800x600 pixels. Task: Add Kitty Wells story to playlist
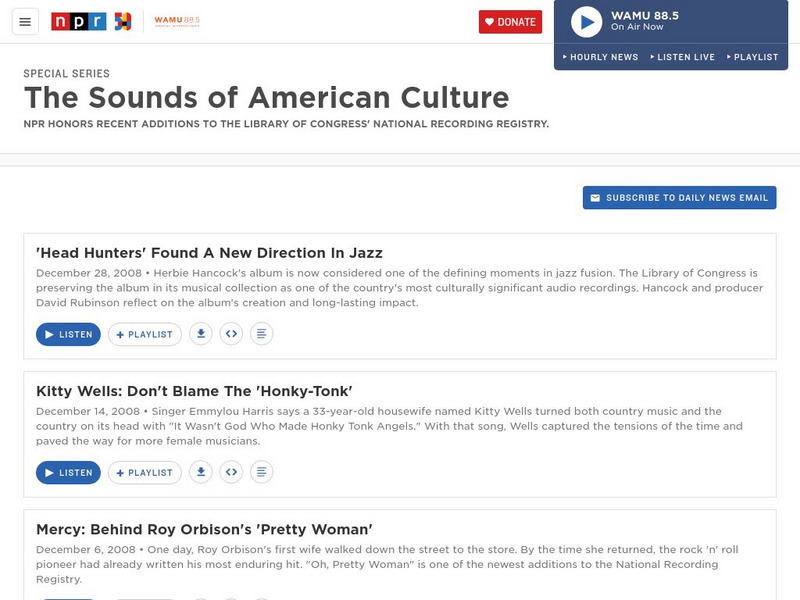145,472
